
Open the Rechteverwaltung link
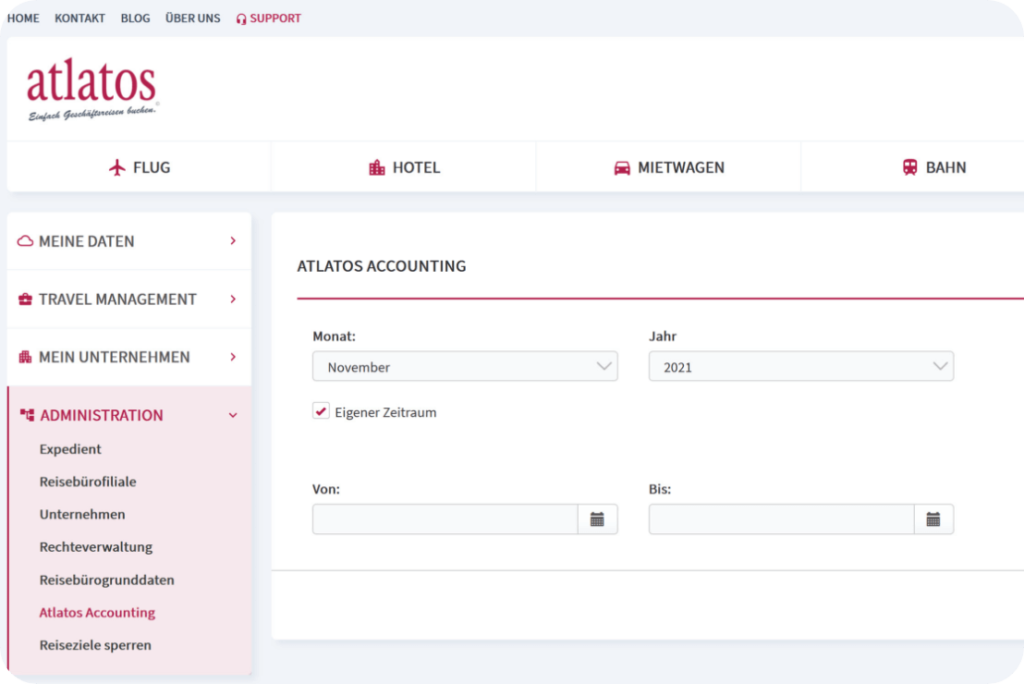[96, 547]
